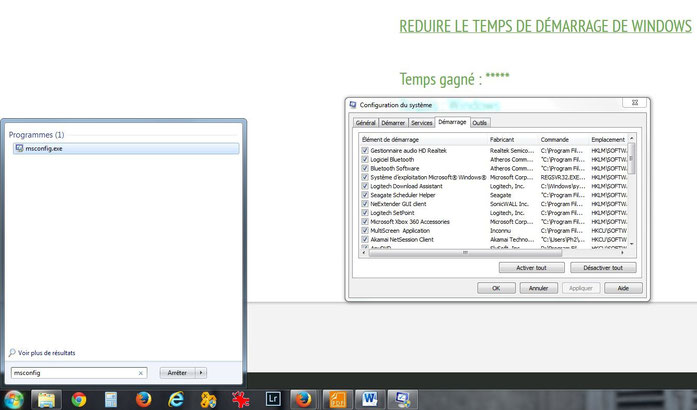Click the msconfig search input field
The height and width of the screenshot is (410, 697).
tap(79, 373)
